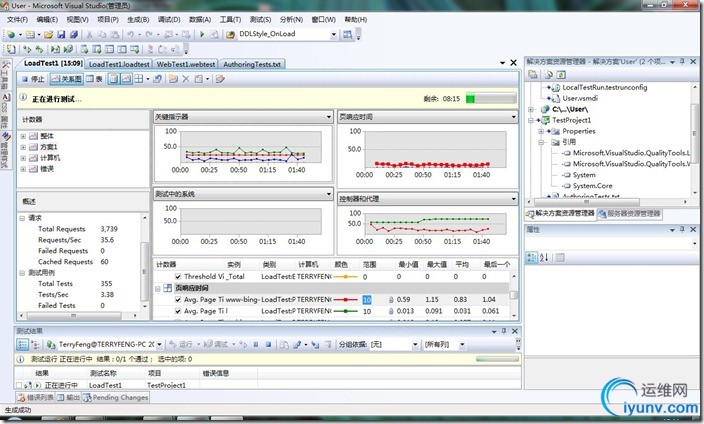704x424 pixels.
Task: Click the alphabetical sort icon in 属性 panel
Action: pyautogui.click(x=544, y=258)
